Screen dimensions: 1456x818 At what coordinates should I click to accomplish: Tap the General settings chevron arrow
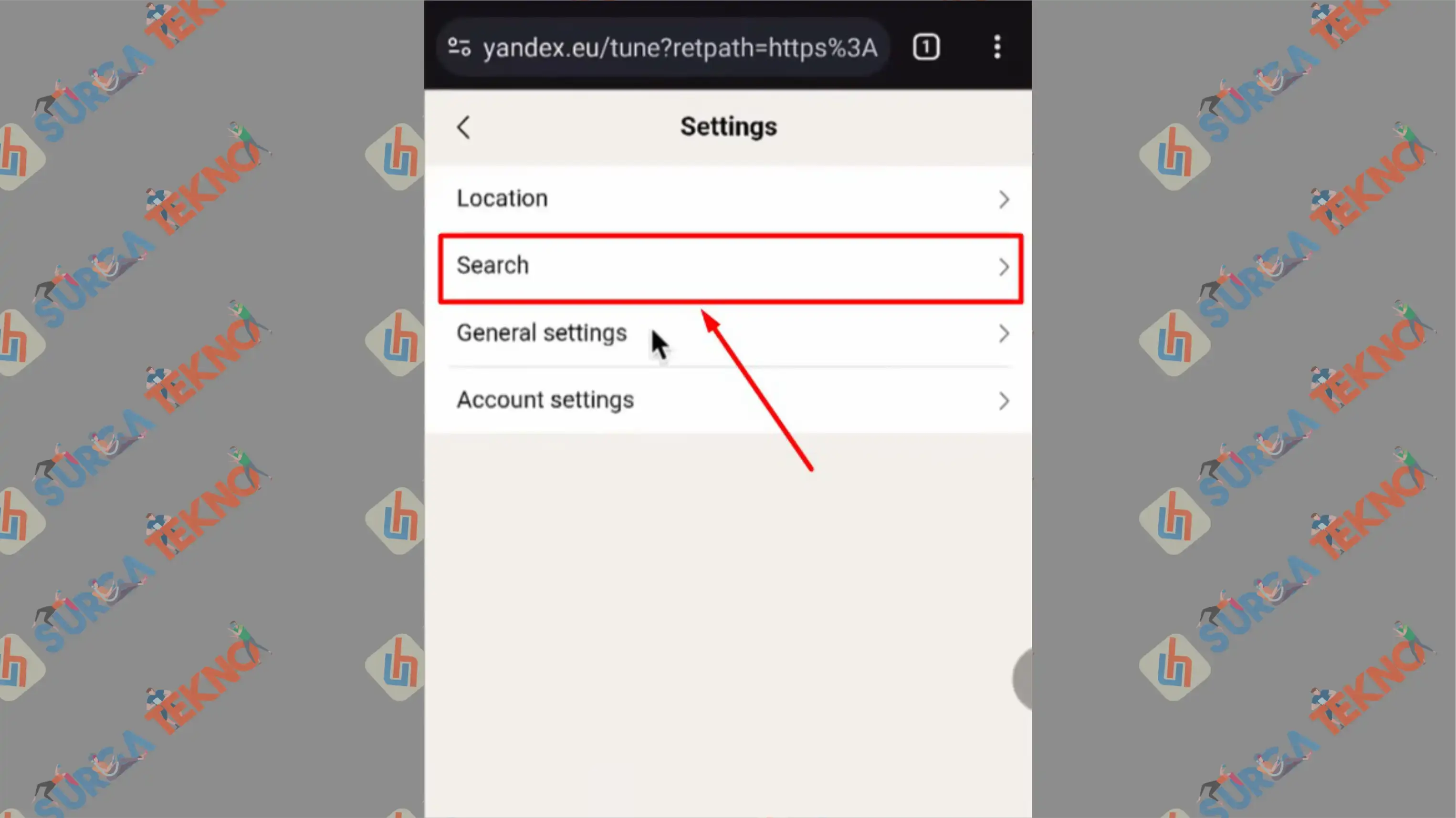(x=1003, y=333)
